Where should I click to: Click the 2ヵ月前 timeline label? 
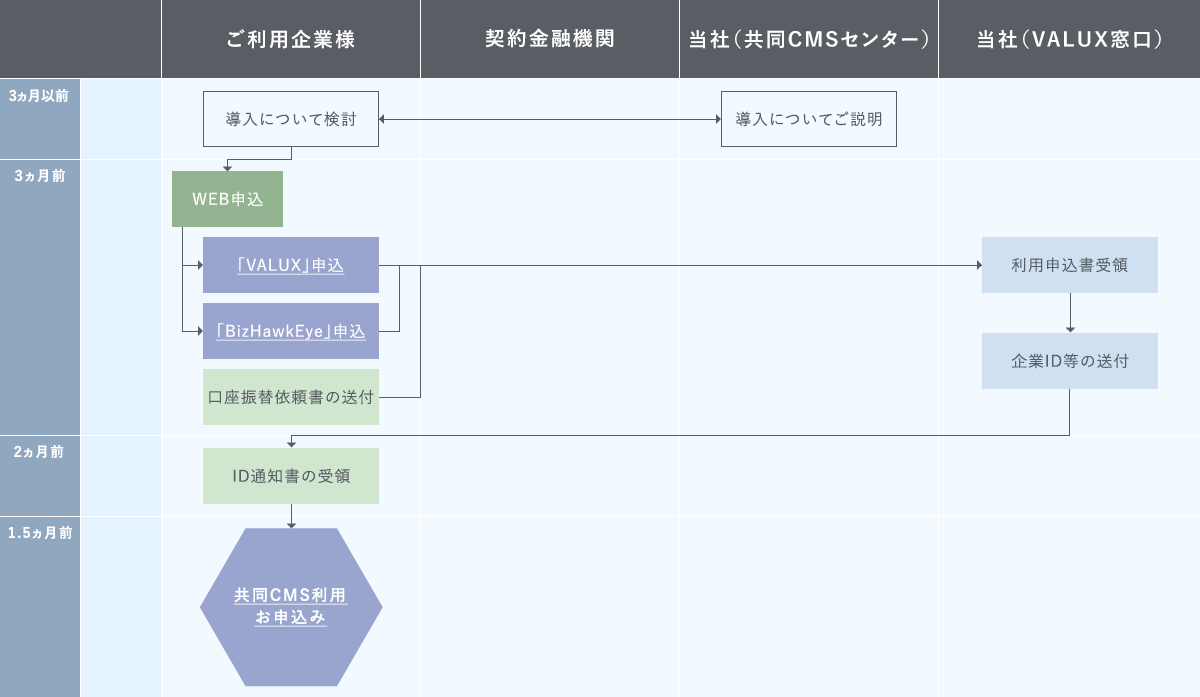[x=39, y=452]
